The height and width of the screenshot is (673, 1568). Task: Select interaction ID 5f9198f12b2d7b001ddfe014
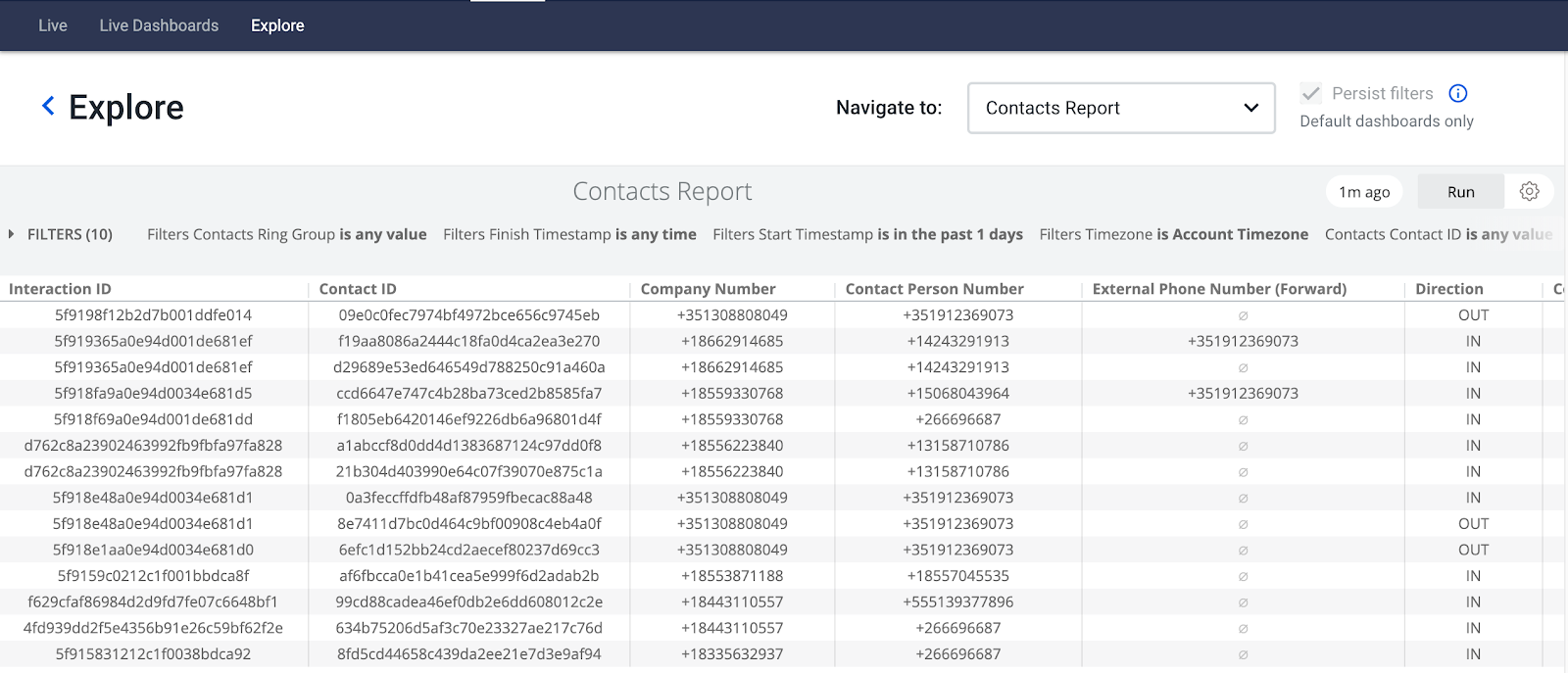(x=153, y=315)
